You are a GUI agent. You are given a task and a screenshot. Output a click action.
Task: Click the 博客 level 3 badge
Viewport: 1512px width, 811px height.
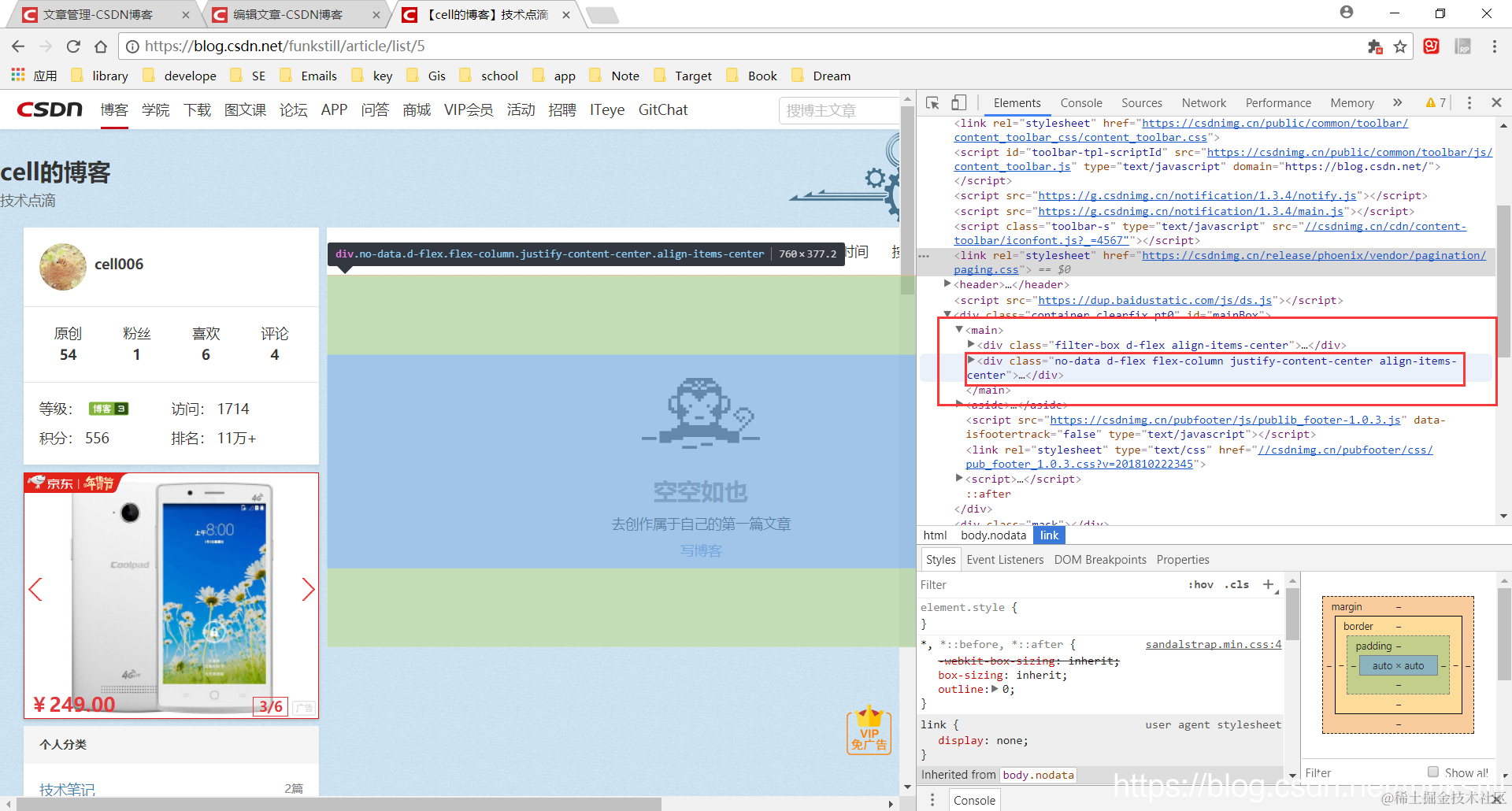(109, 409)
